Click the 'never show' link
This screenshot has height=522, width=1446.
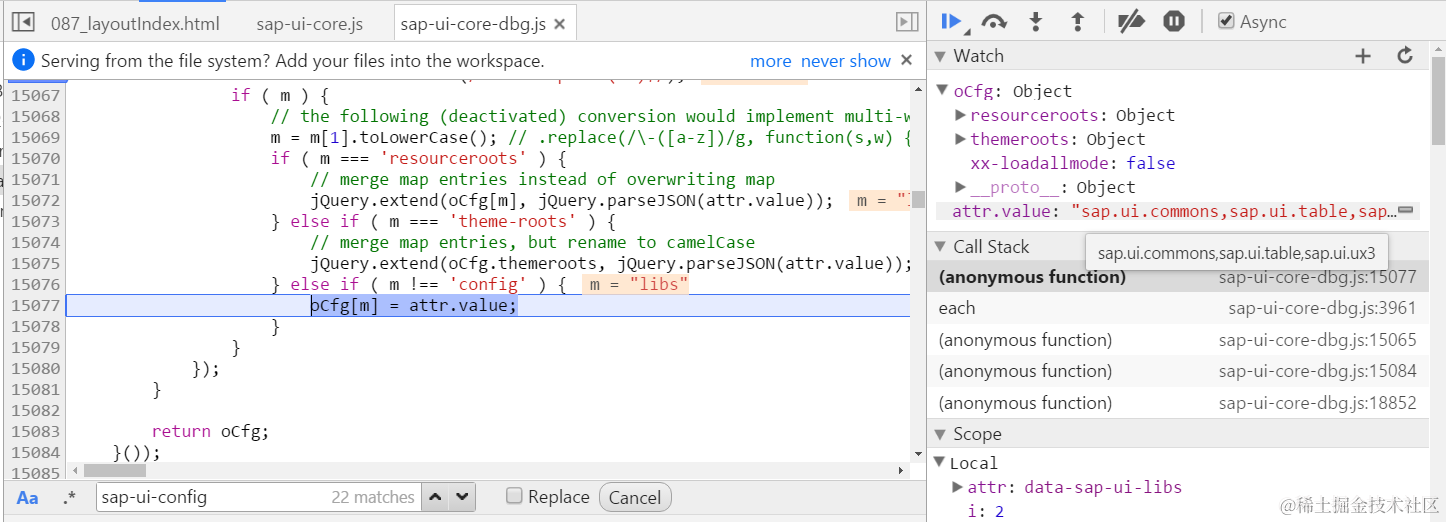(x=846, y=61)
